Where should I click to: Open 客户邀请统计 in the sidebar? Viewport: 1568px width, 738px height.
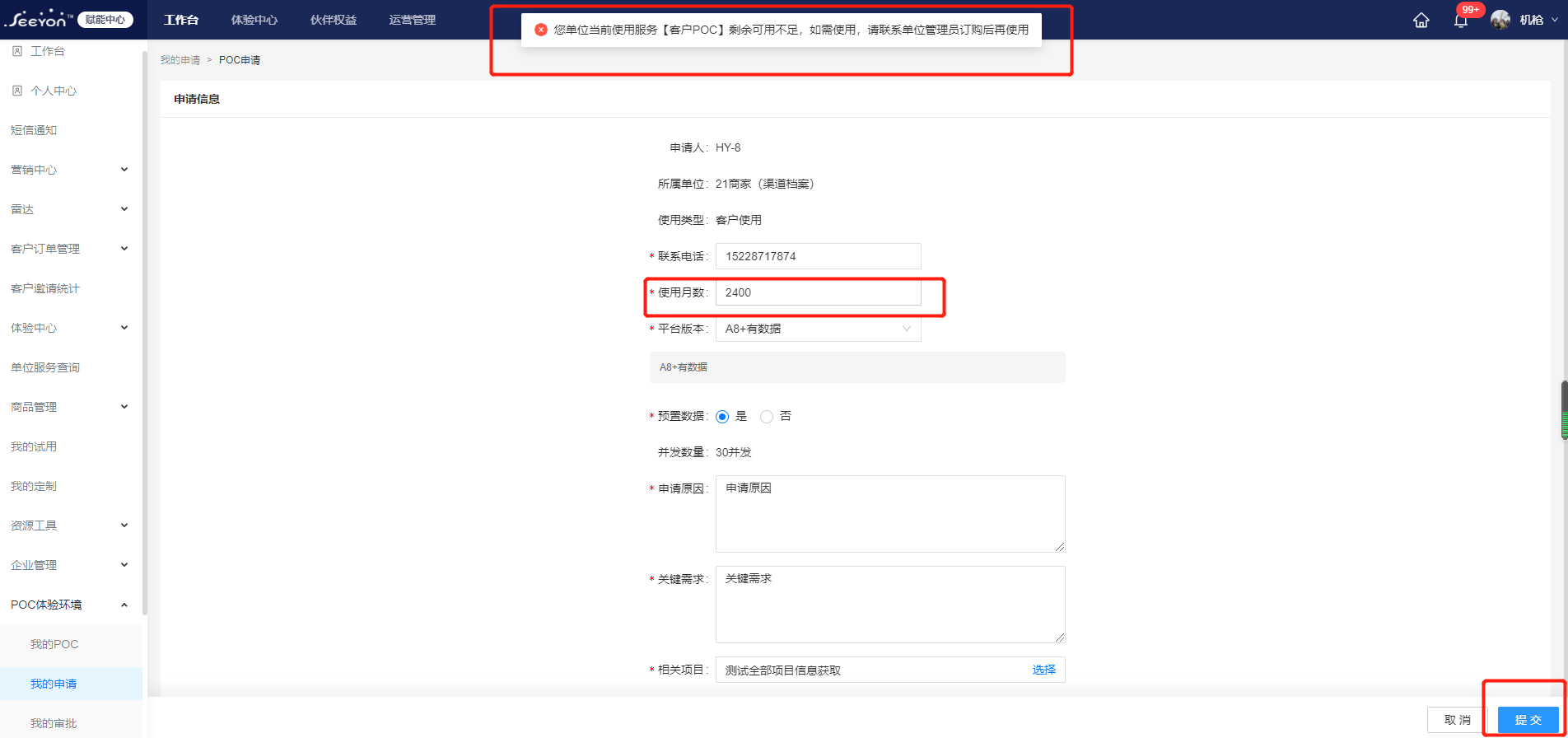pos(45,288)
